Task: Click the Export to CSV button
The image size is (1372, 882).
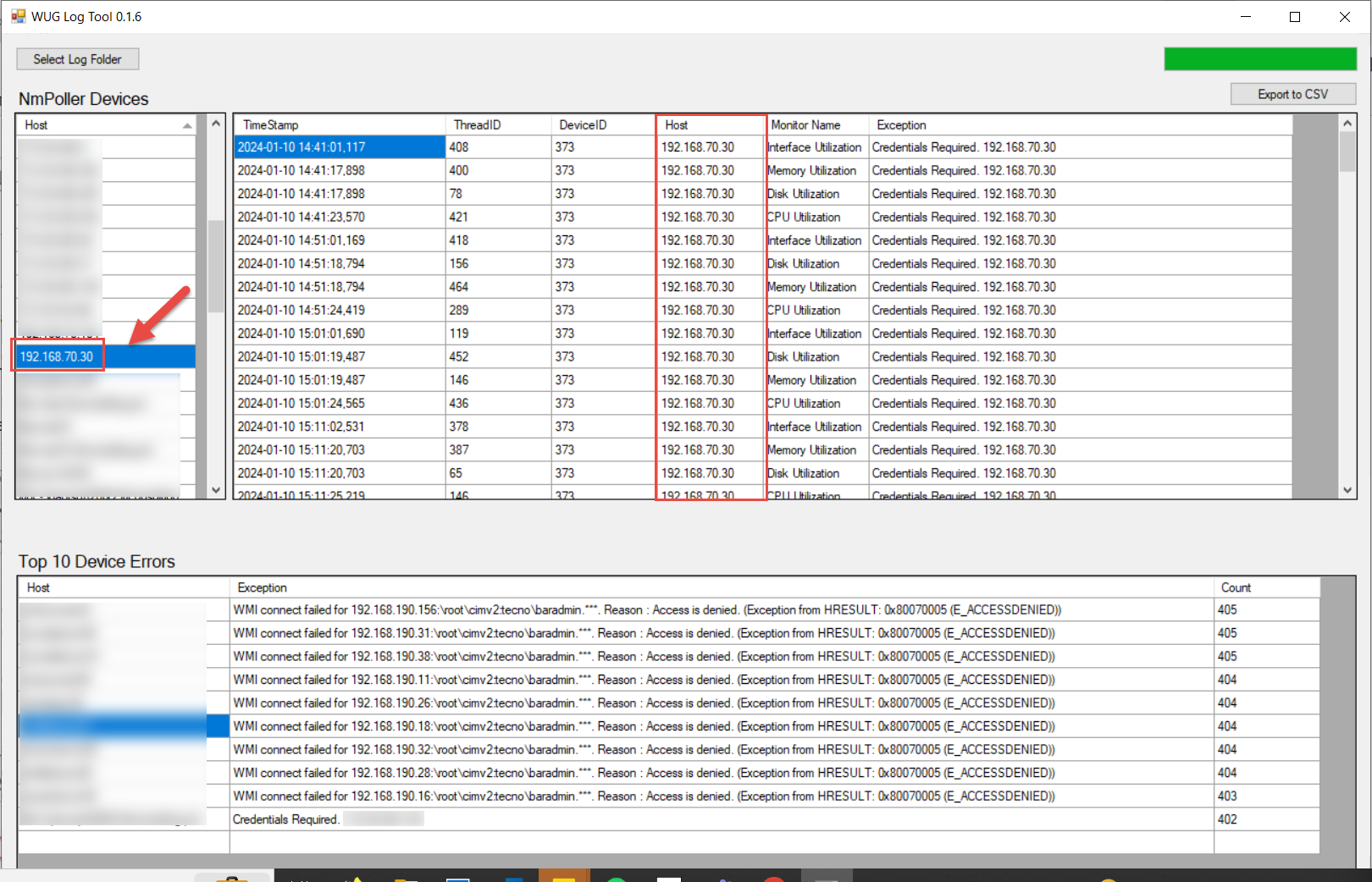Action: pyautogui.click(x=1293, y=93)
